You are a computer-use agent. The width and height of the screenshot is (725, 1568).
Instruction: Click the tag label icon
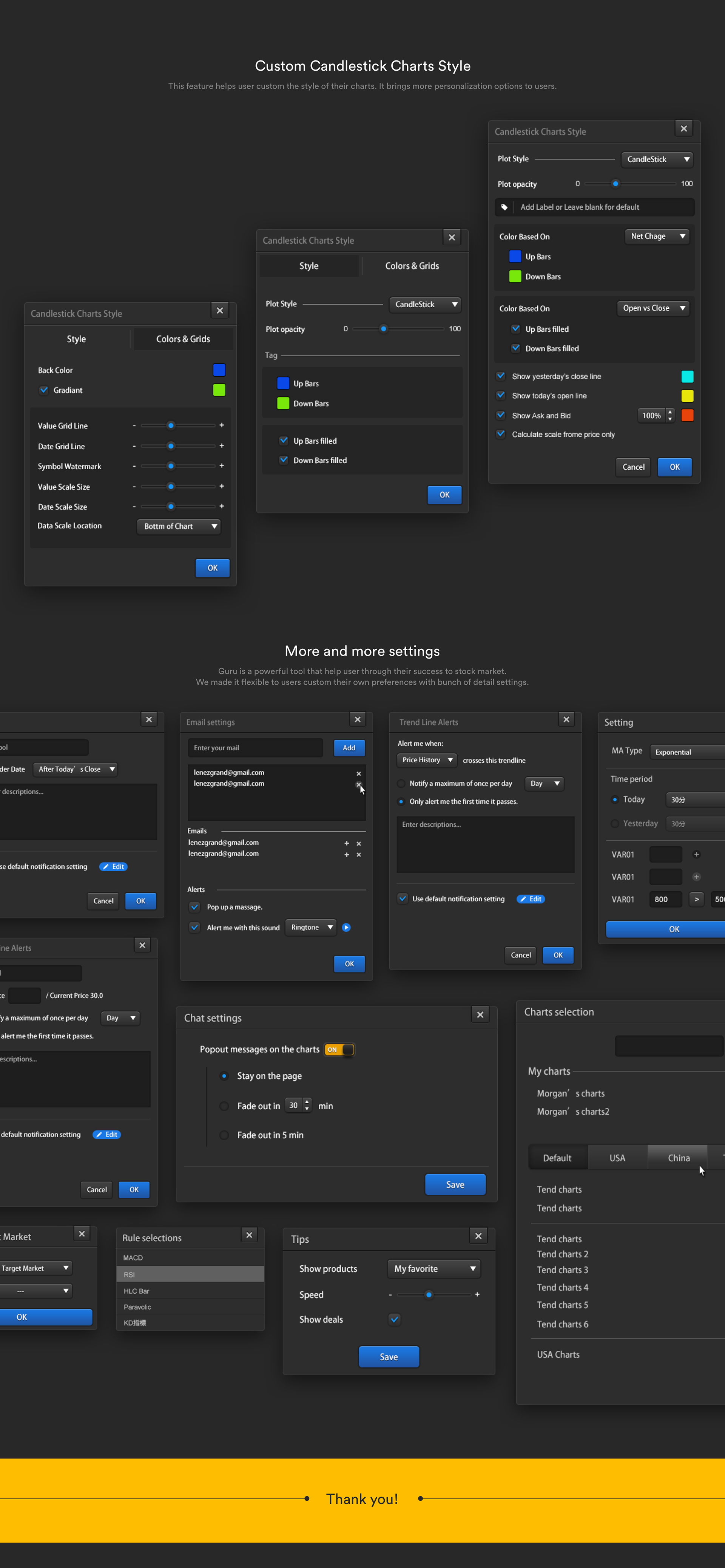coord(504,207)
